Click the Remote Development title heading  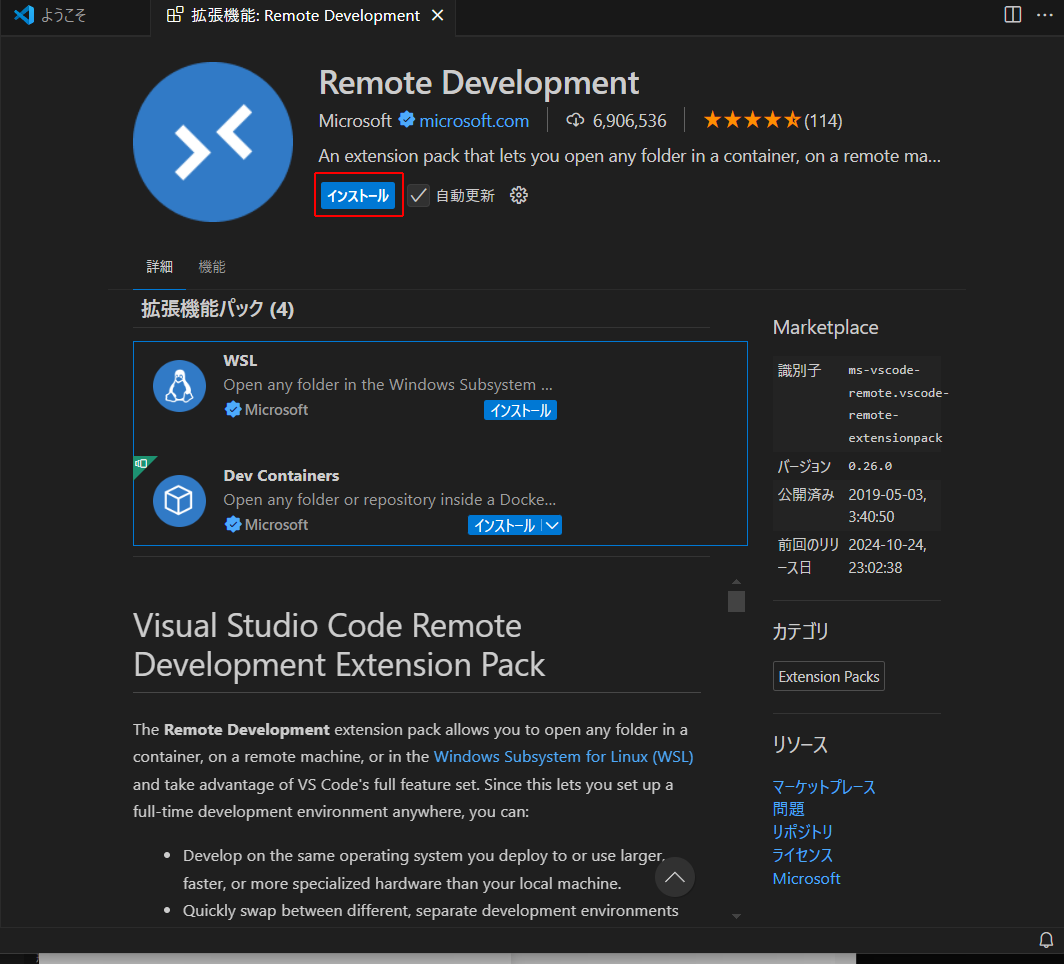[478, 83]
